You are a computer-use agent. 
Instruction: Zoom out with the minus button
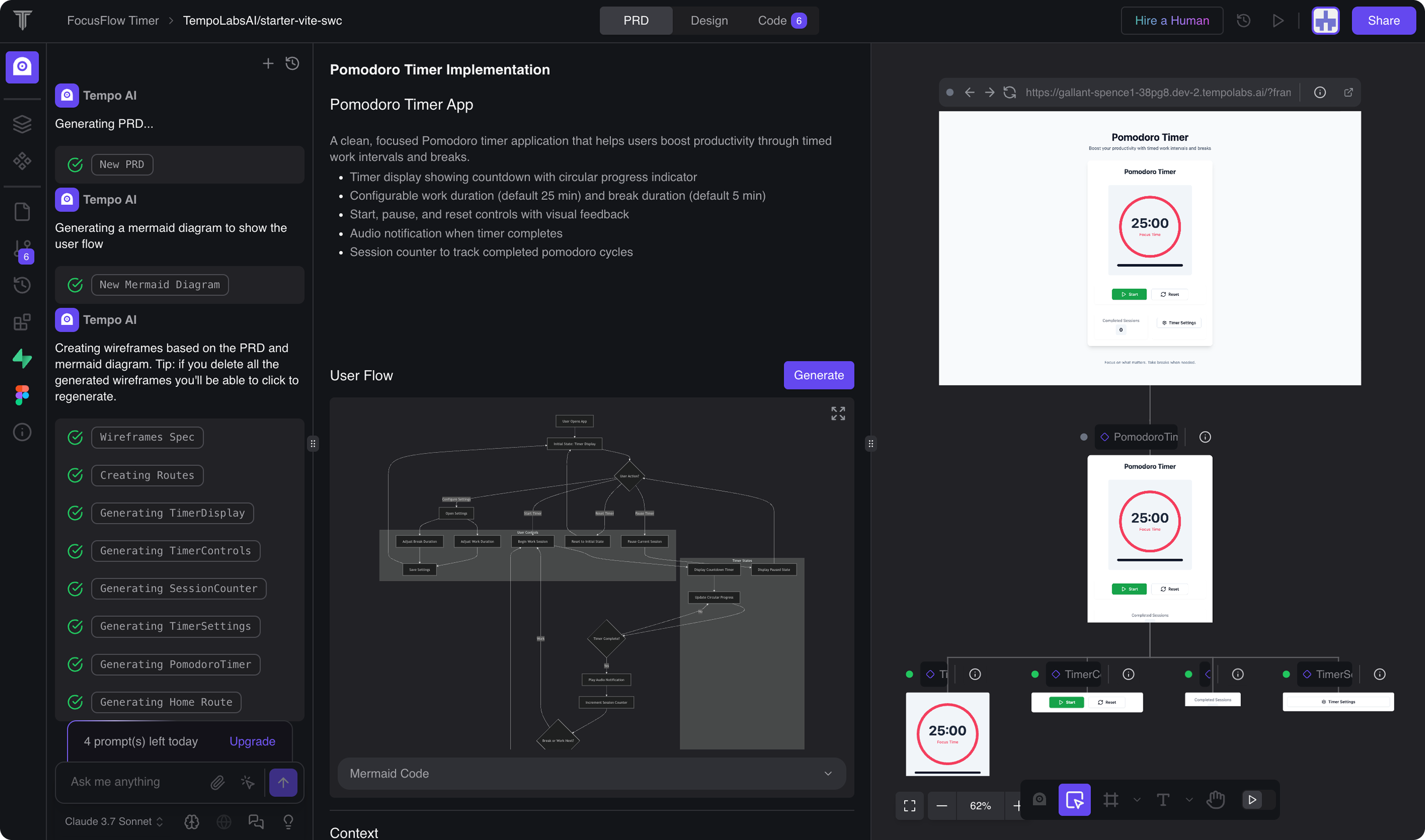(x=942, y=806)
